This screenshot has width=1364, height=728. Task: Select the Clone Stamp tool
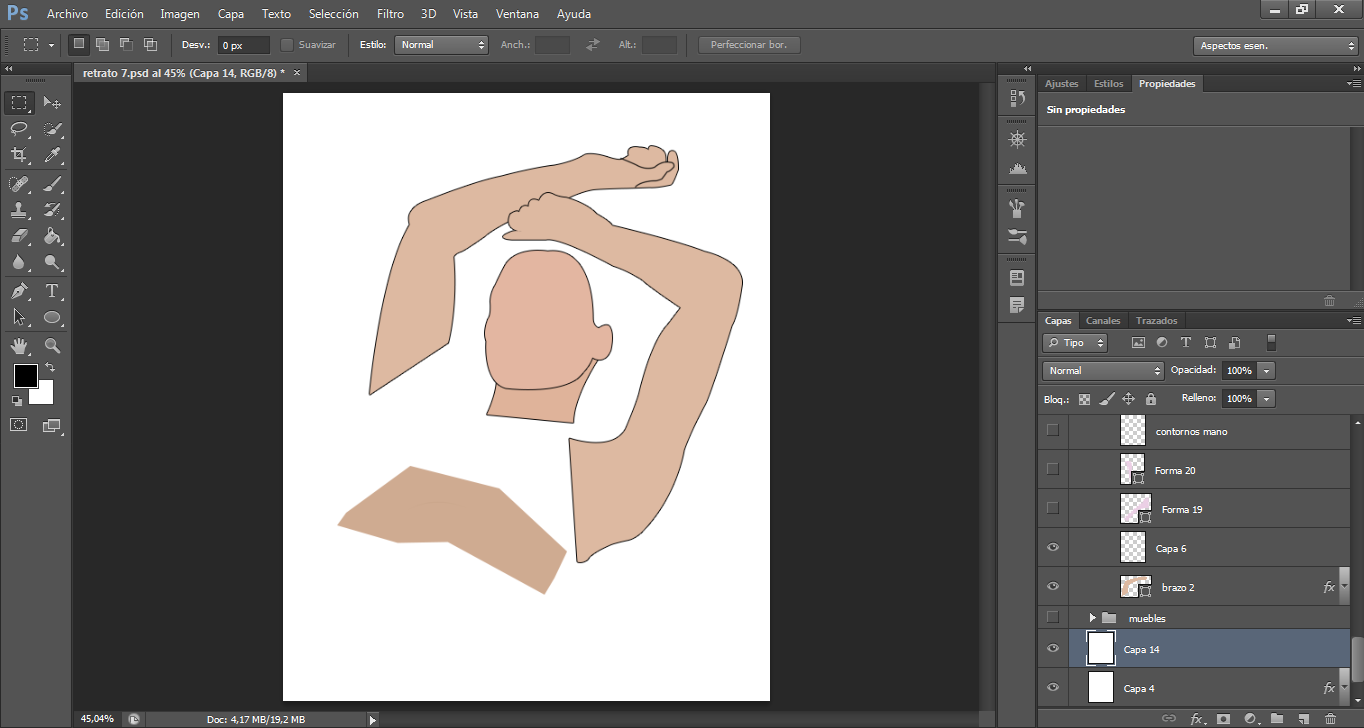[x=19, y=210]
